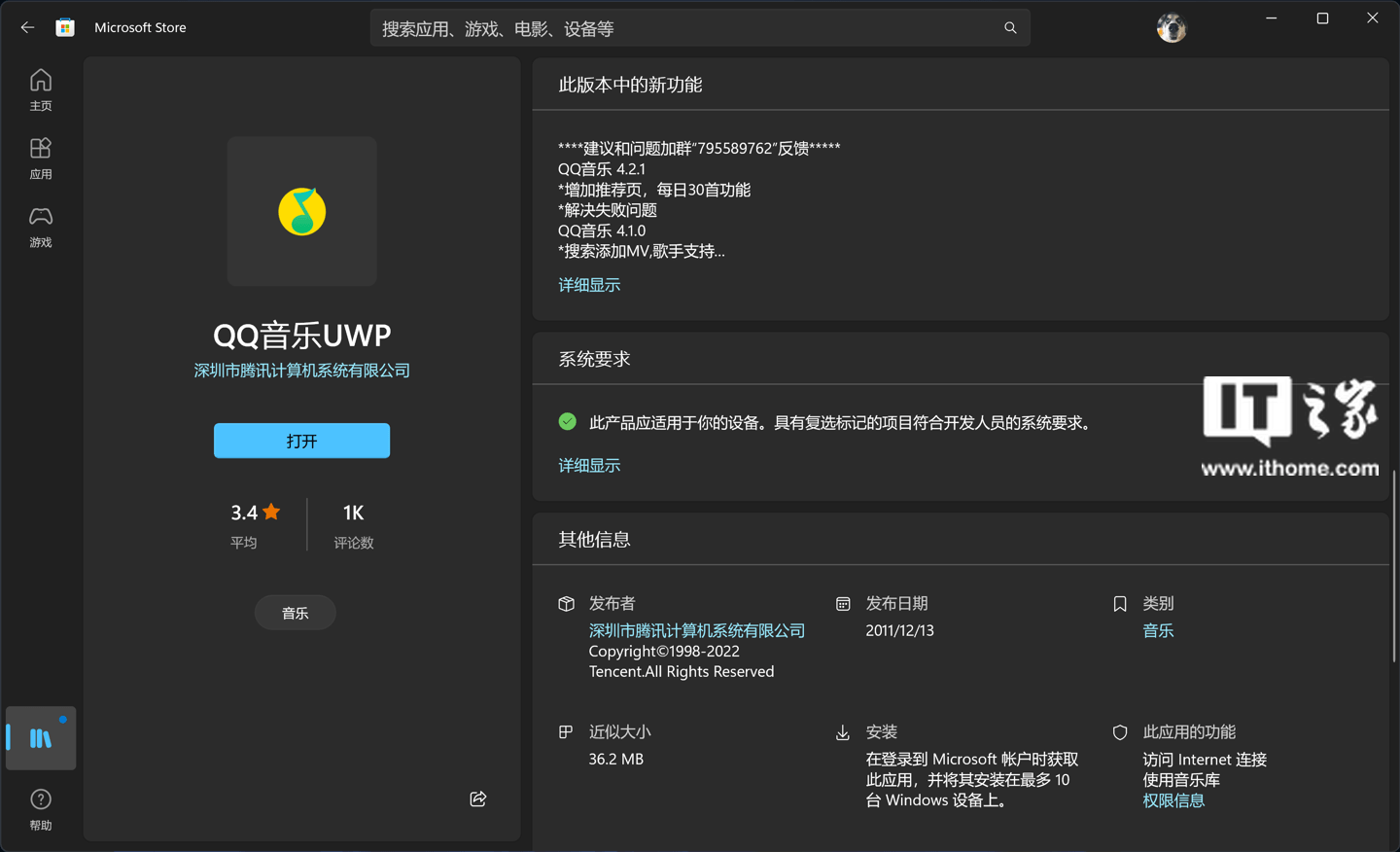1400x852 pixels.
Task: Open the 音乐 link under 类别
Action: click(x=1158, y=630)
